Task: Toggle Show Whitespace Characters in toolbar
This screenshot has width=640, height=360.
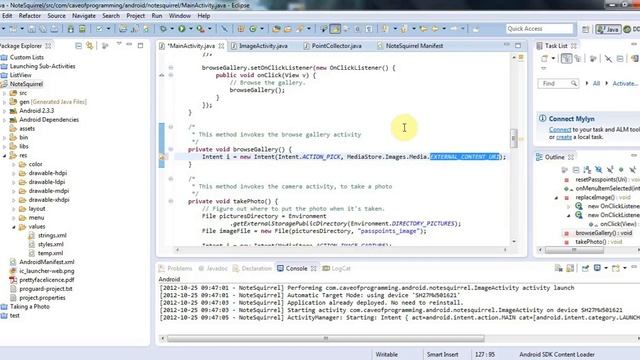Action: pyautogui.click(x=369, y=29)
